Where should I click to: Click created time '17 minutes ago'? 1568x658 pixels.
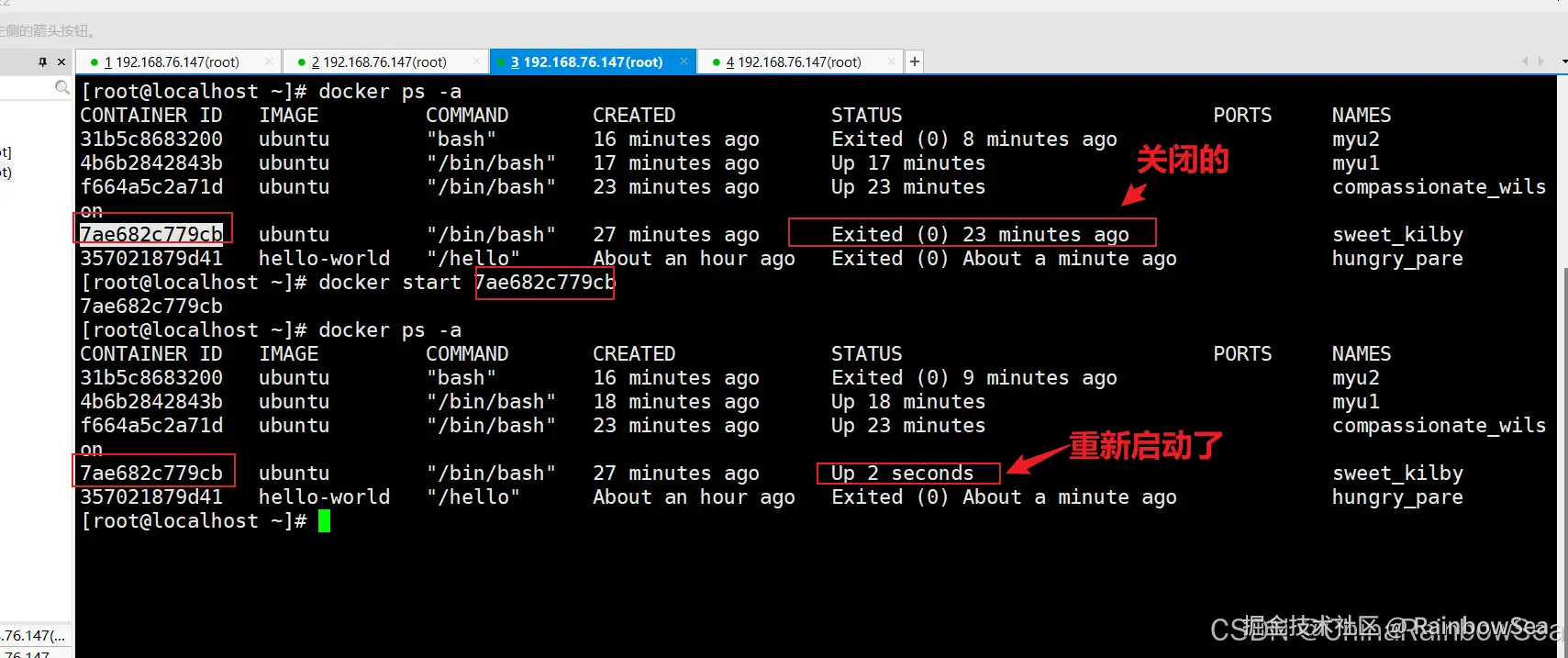[676, 163]
